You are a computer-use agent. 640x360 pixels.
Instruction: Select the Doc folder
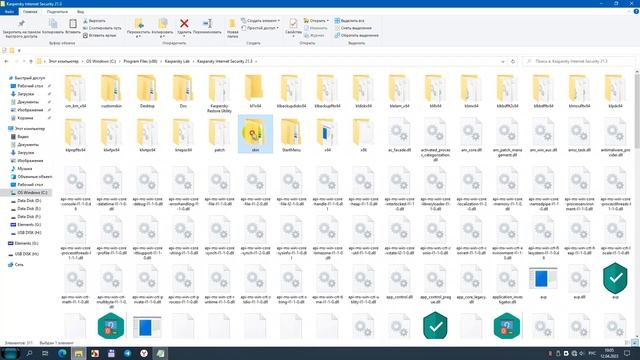pyautogui.click(x=183, y=91)
